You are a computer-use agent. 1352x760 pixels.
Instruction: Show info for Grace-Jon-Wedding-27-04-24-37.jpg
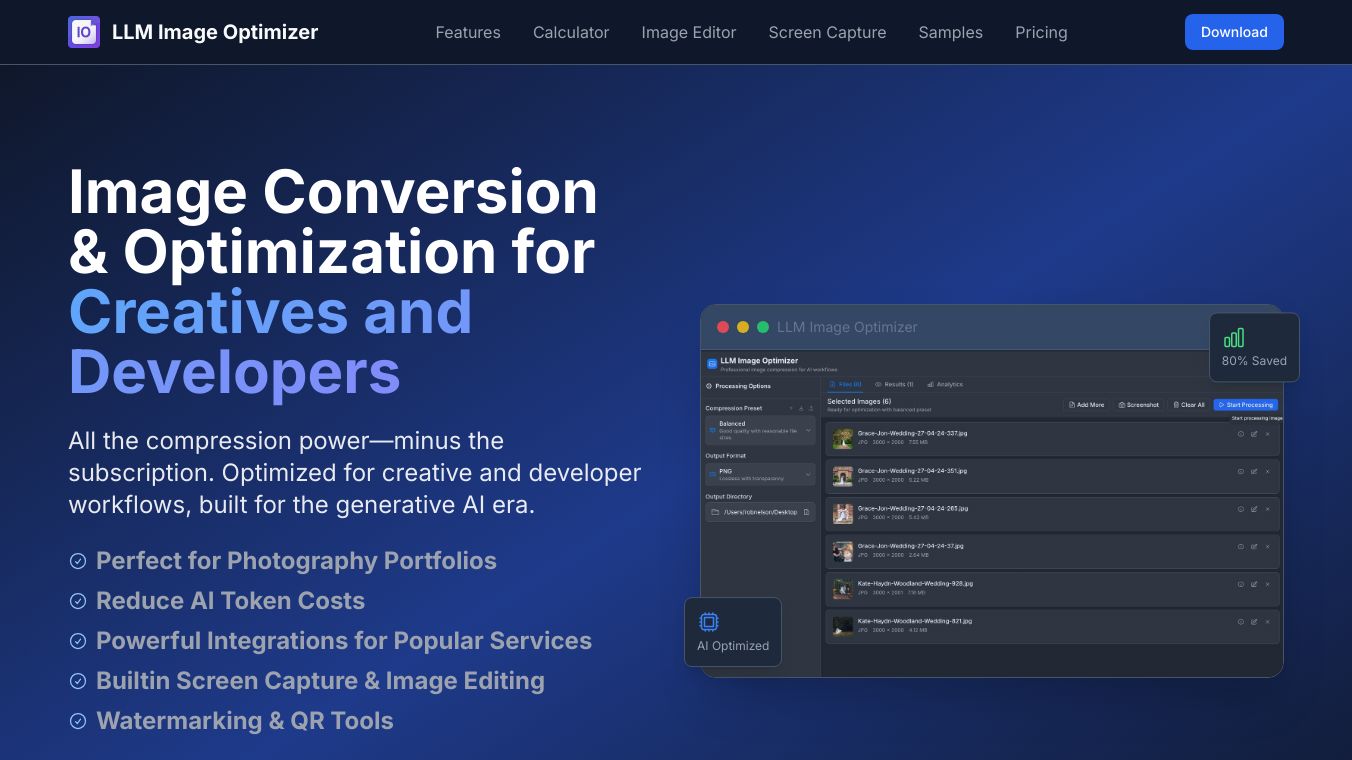[x=1241, y=547]
